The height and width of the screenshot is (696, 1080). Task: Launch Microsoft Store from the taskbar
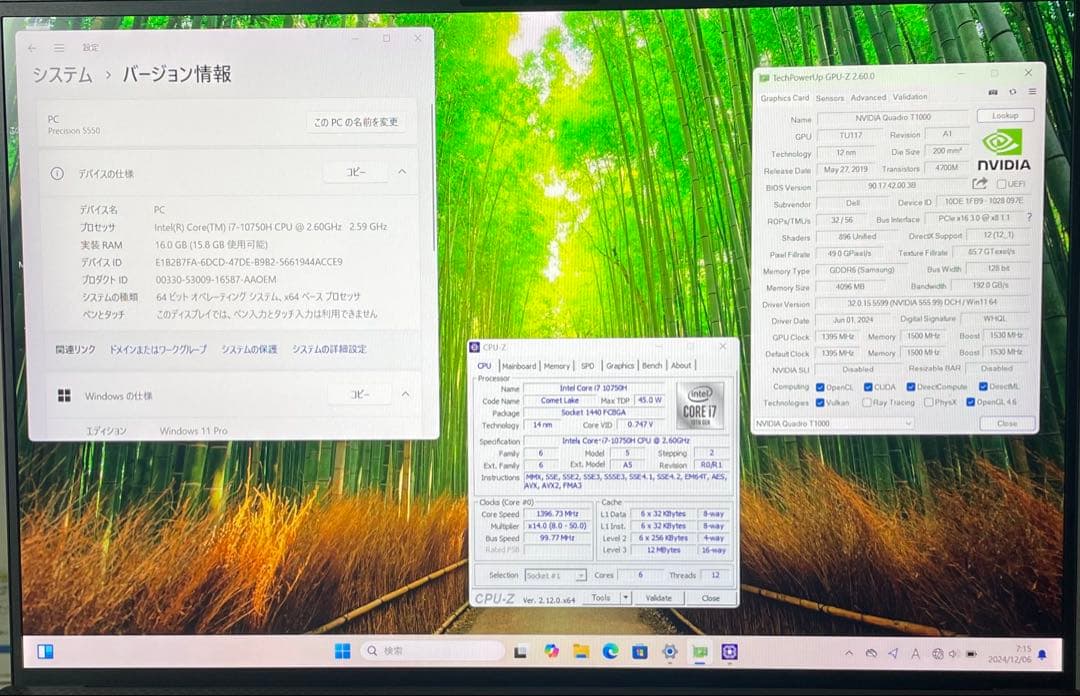[x=639, y=652]
